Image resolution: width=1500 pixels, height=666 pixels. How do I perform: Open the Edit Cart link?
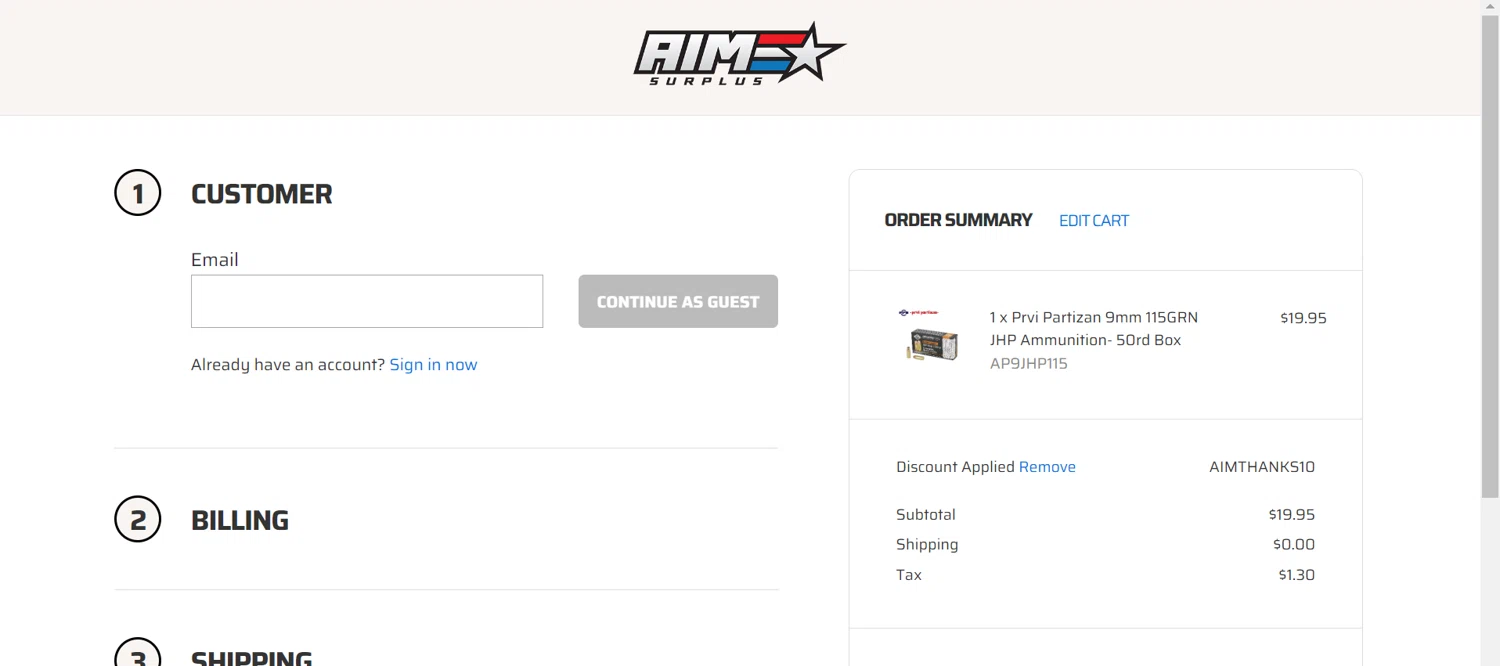(x=1093, y=221)
